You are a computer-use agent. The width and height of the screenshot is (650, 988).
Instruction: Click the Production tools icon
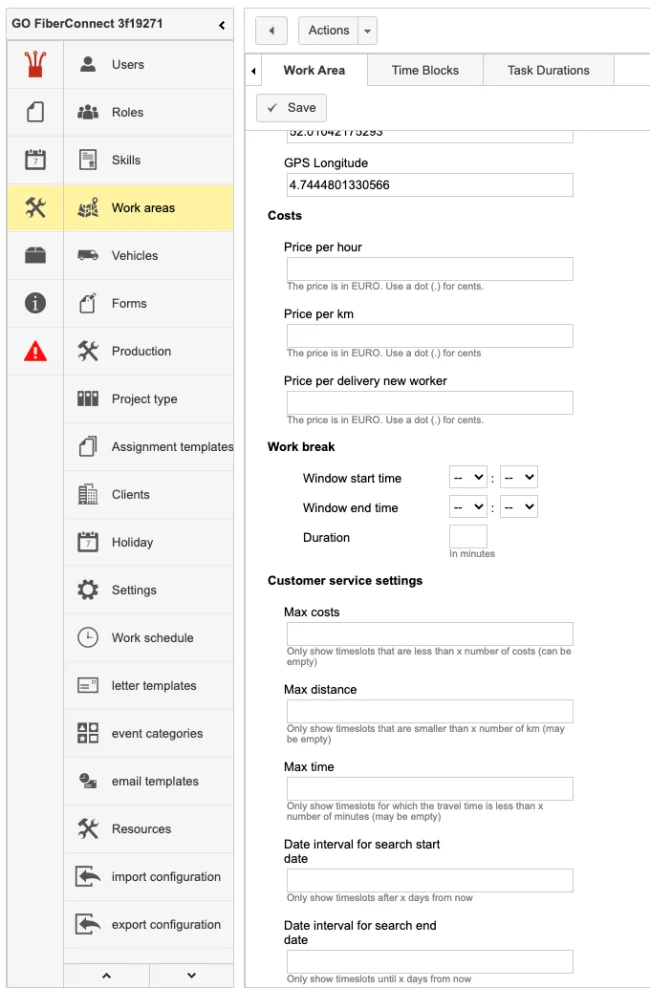tap(88, 351)
